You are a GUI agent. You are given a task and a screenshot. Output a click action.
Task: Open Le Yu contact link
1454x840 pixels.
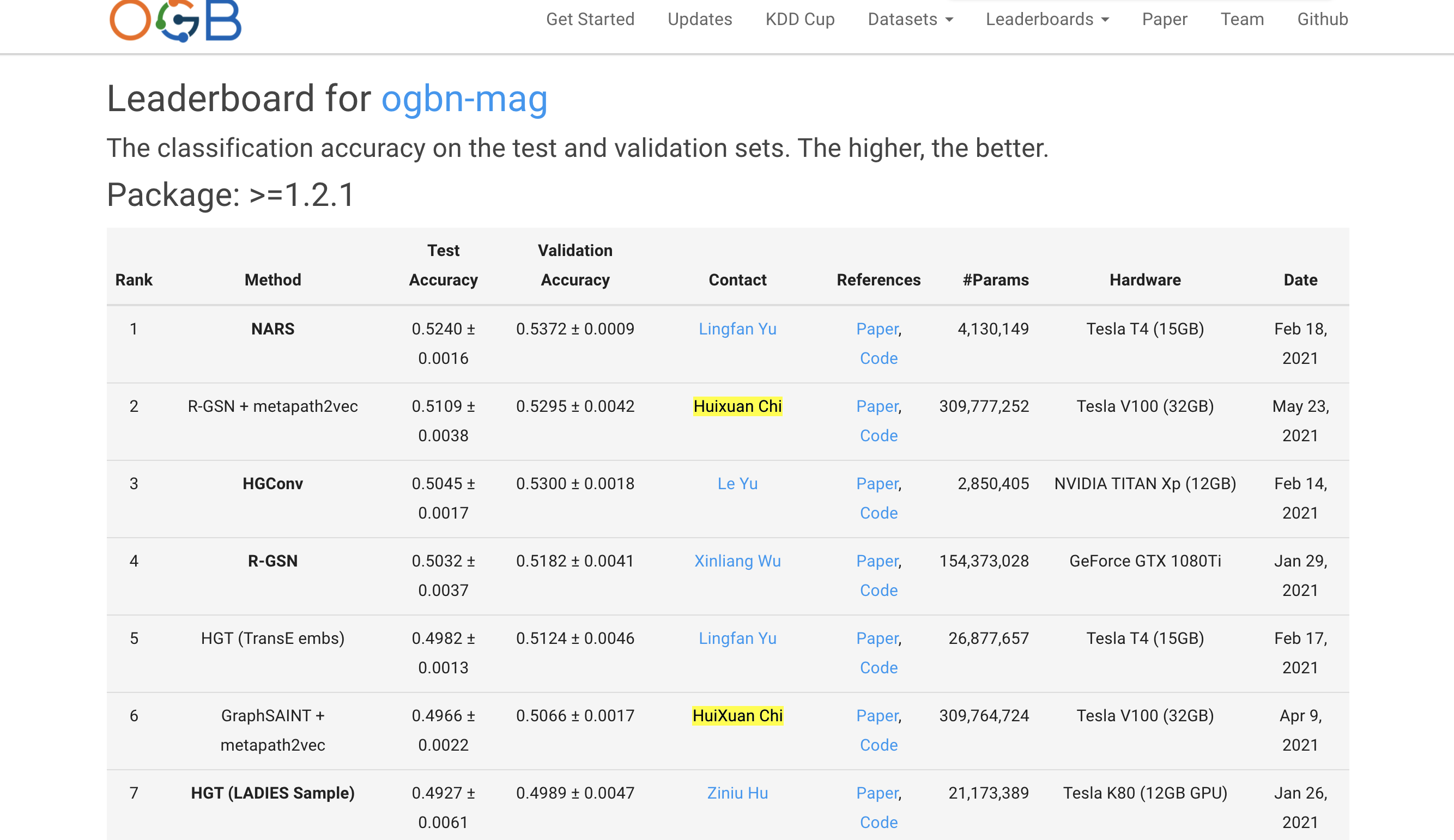pyautogui.click(x=737, y=483)
